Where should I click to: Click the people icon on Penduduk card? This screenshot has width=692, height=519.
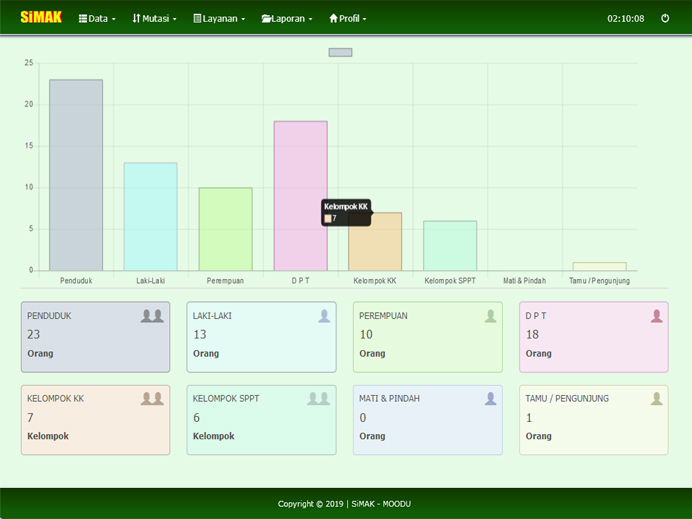[x=152, y=316]
